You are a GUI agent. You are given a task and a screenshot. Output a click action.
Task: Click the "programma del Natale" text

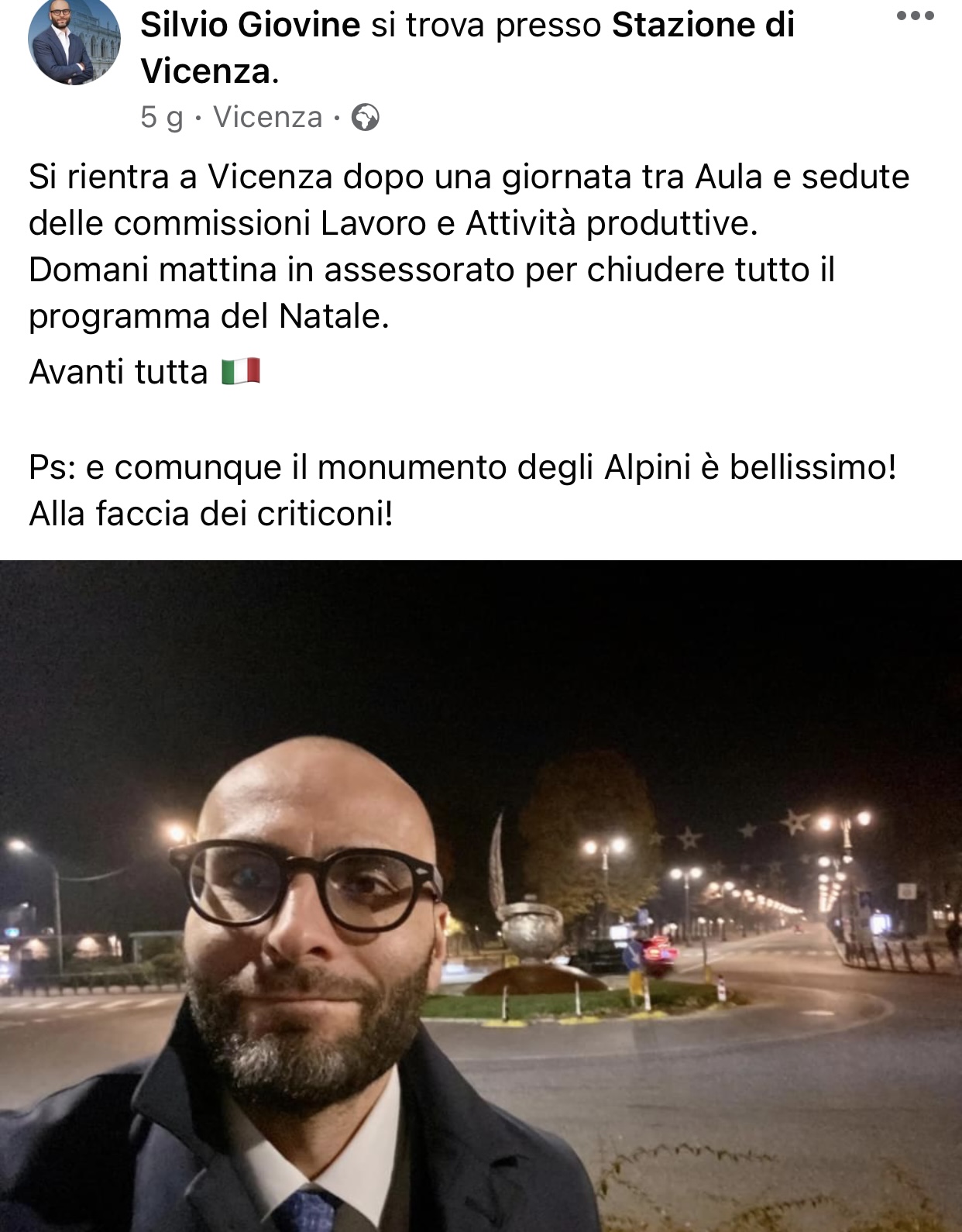pyautogui.click(x=208, y=316)
